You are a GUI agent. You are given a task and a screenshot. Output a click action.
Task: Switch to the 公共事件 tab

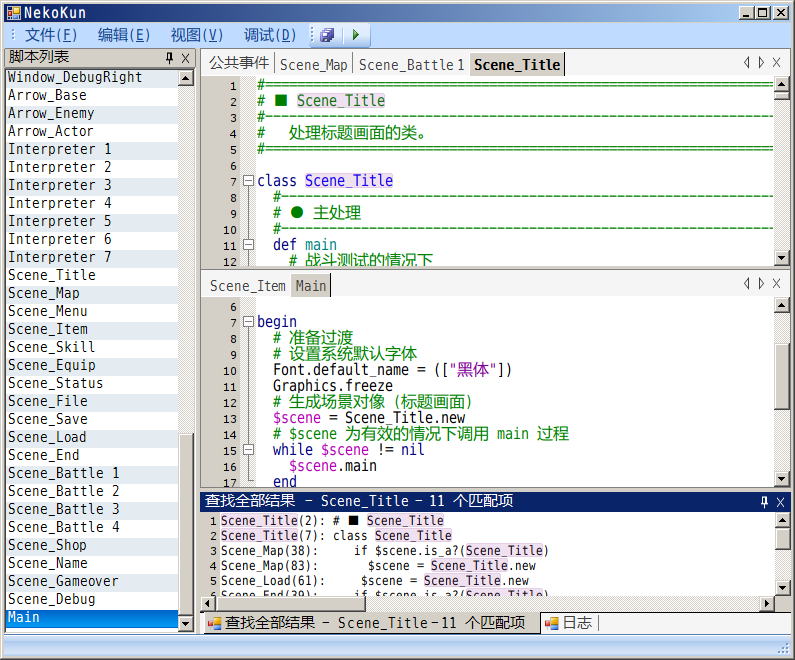pos(239,63)
